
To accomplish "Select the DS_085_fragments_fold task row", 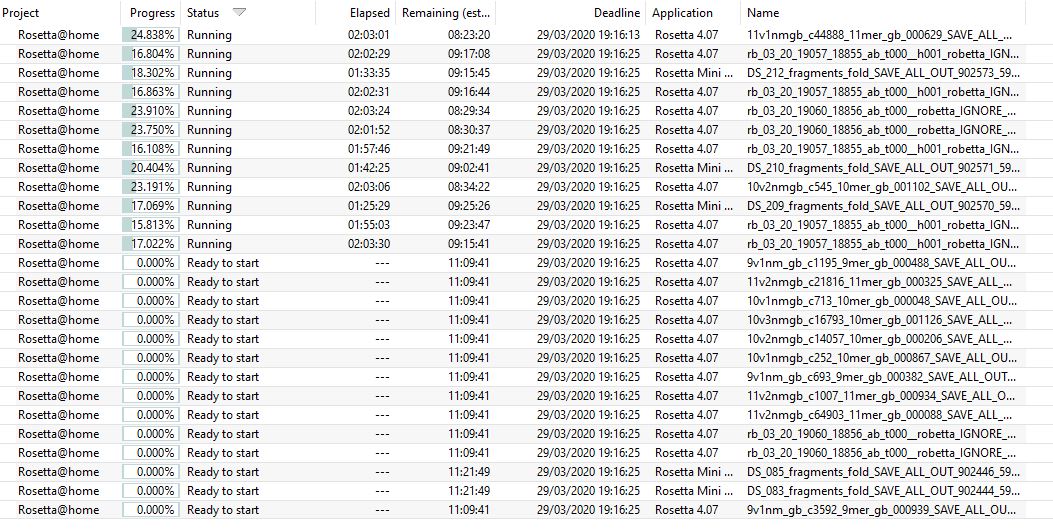I will [882, 472].
